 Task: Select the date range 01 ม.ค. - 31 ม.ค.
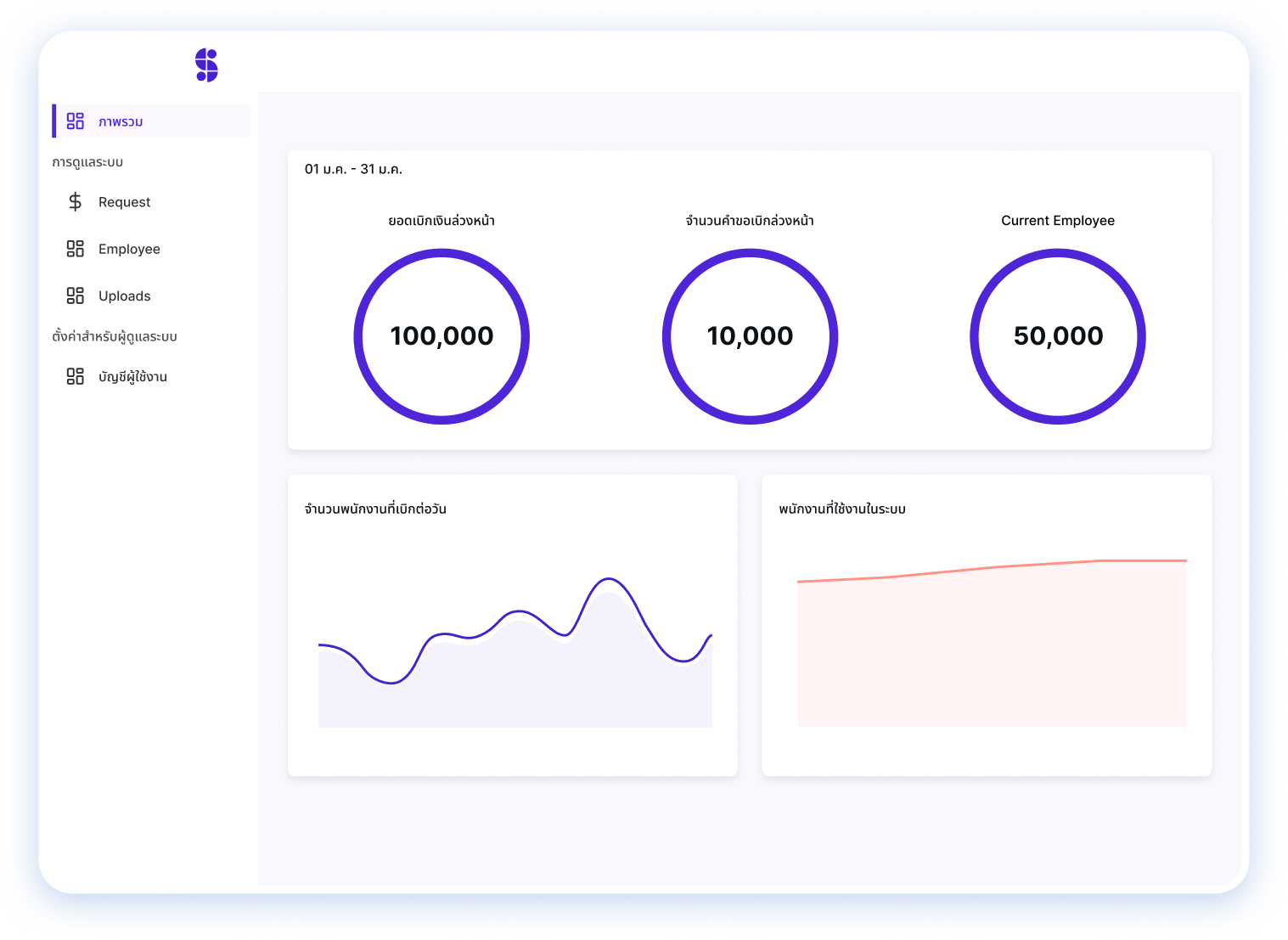[353, 169]
